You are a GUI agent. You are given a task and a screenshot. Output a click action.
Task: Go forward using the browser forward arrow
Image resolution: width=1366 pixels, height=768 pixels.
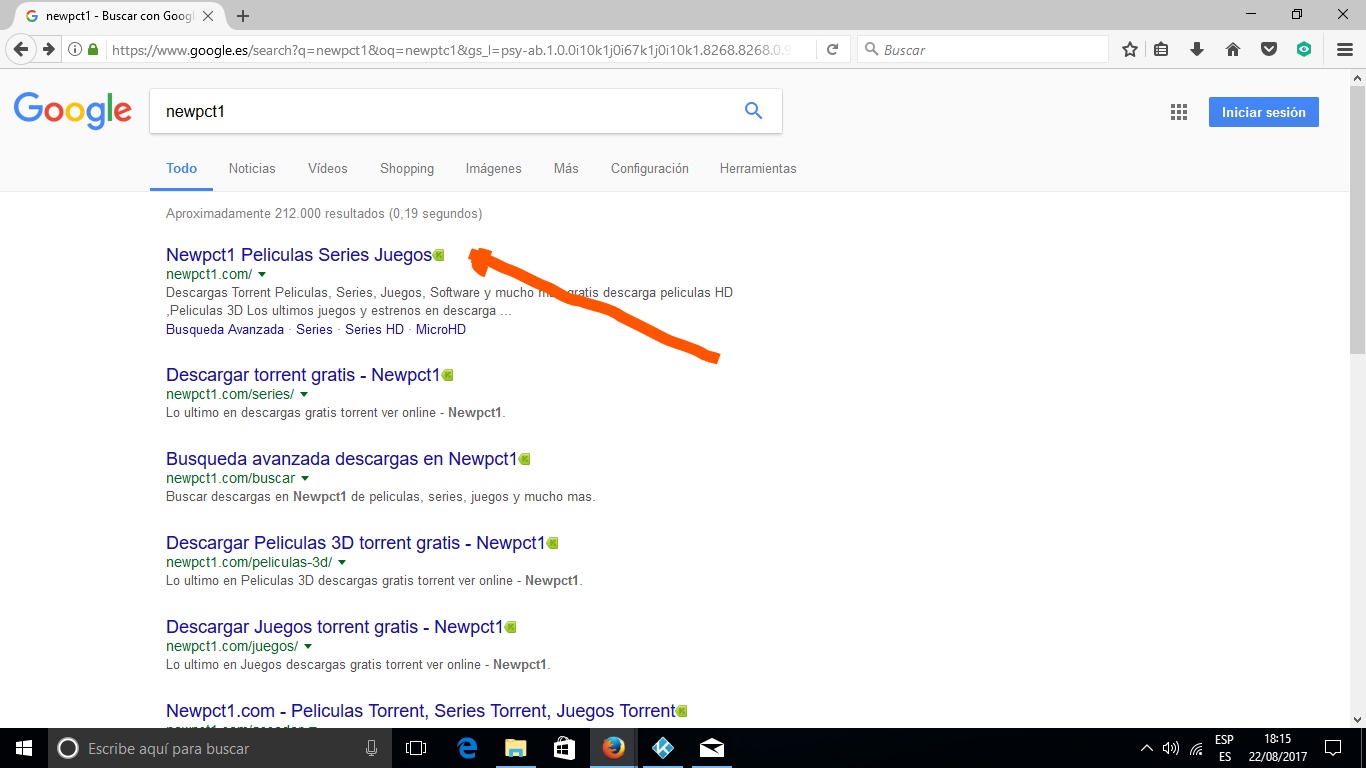(x=48, y=49)
